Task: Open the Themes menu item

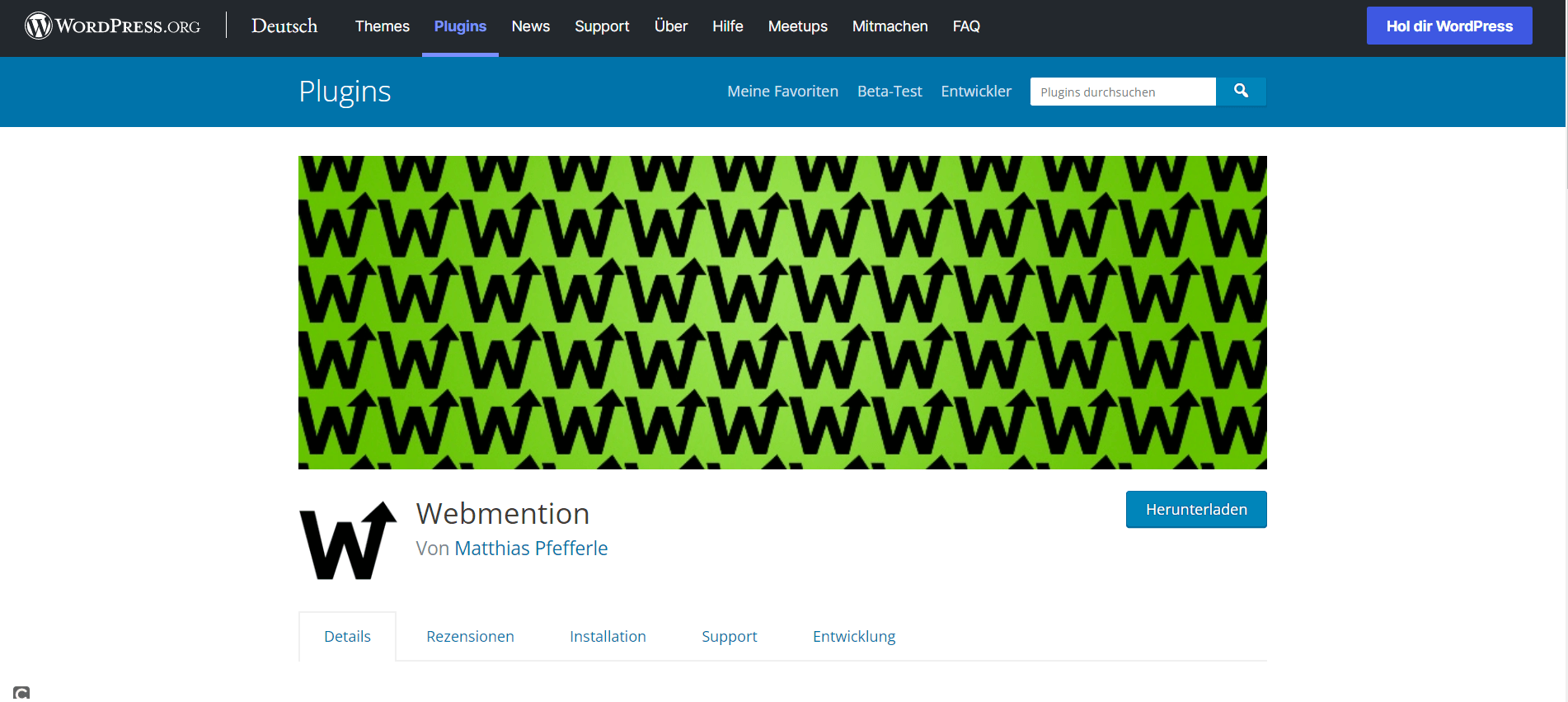Action: coord(383,26)
